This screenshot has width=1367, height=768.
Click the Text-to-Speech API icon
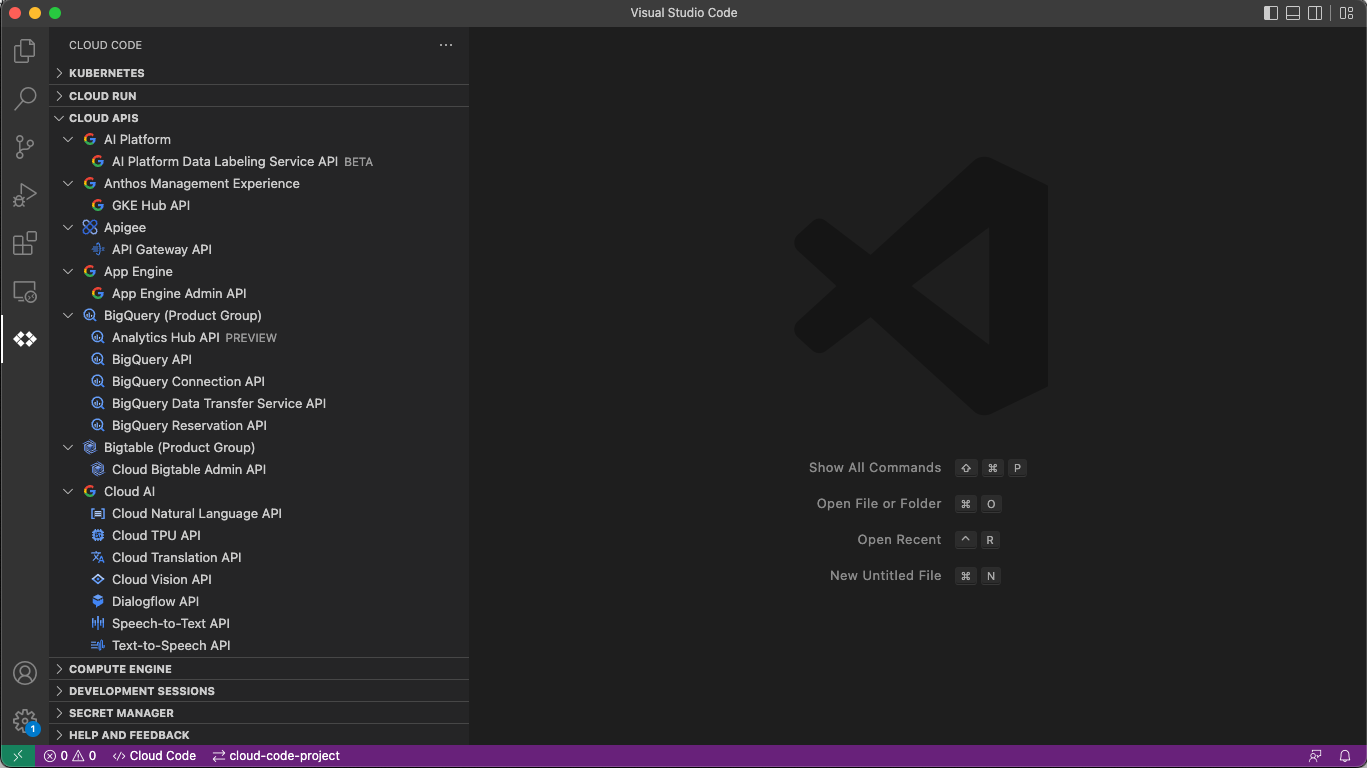point(98,645)
